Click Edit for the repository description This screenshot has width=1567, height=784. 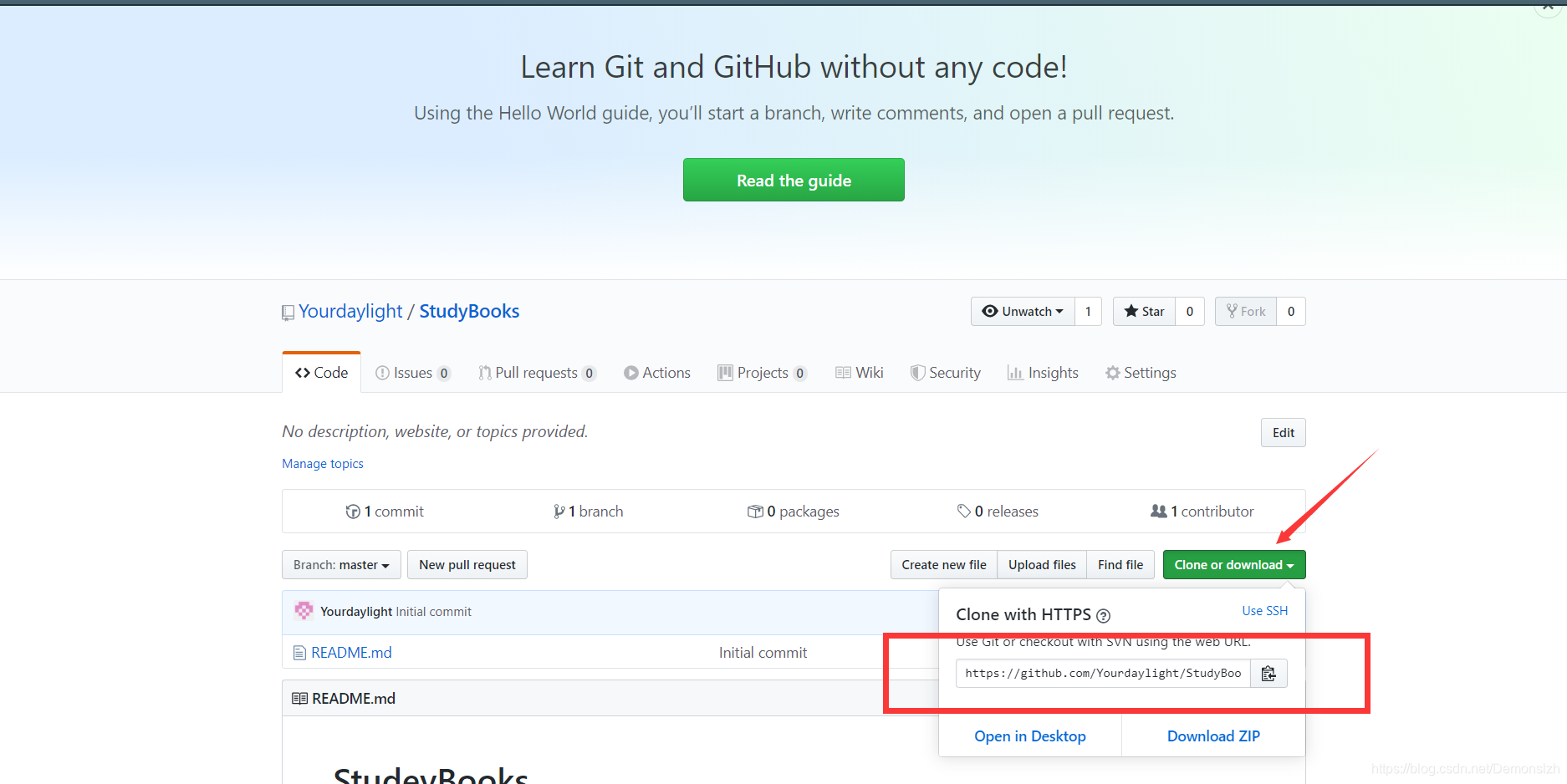point(1284,432)
